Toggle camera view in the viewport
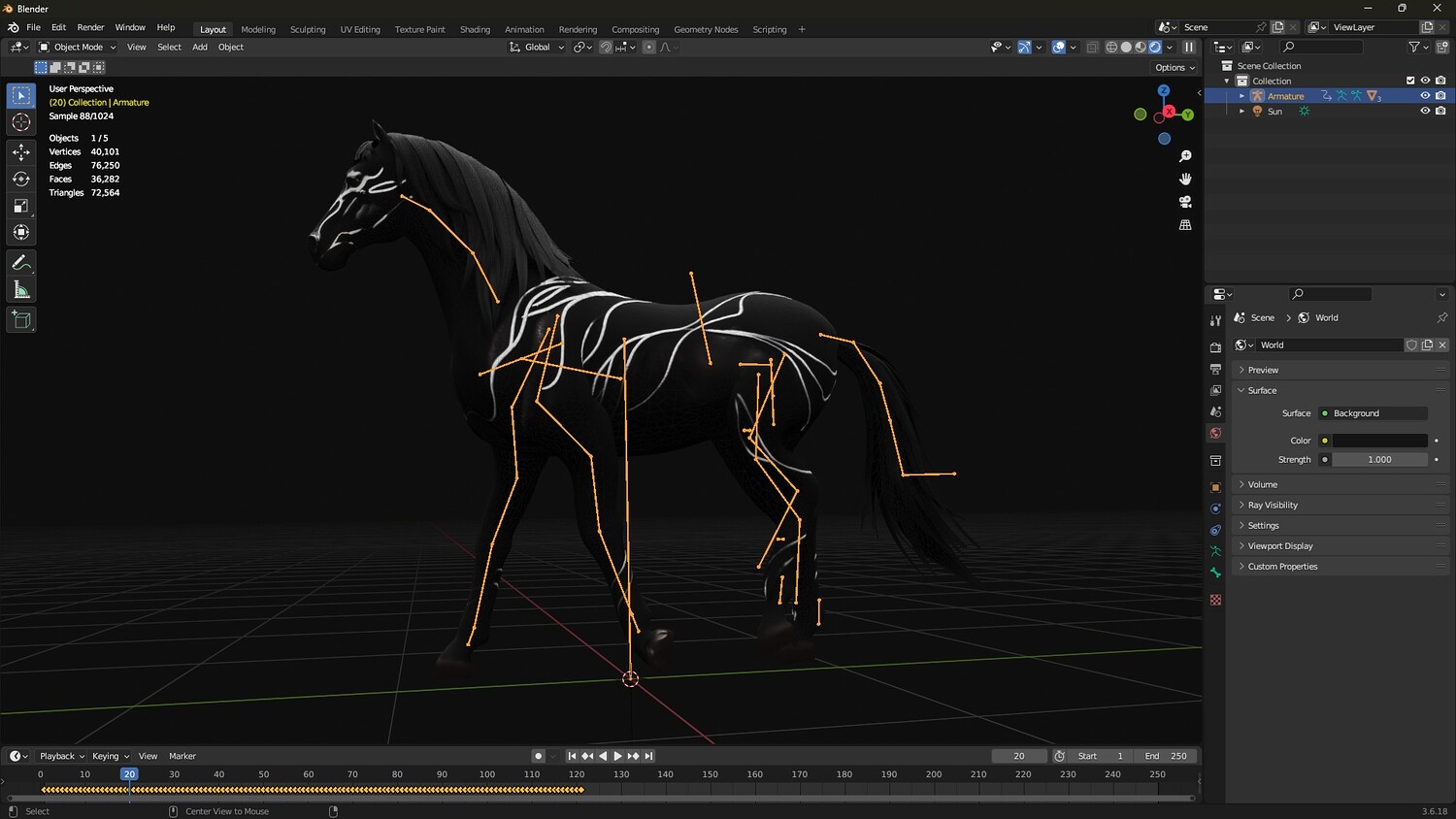 [x=1185, y=202]
